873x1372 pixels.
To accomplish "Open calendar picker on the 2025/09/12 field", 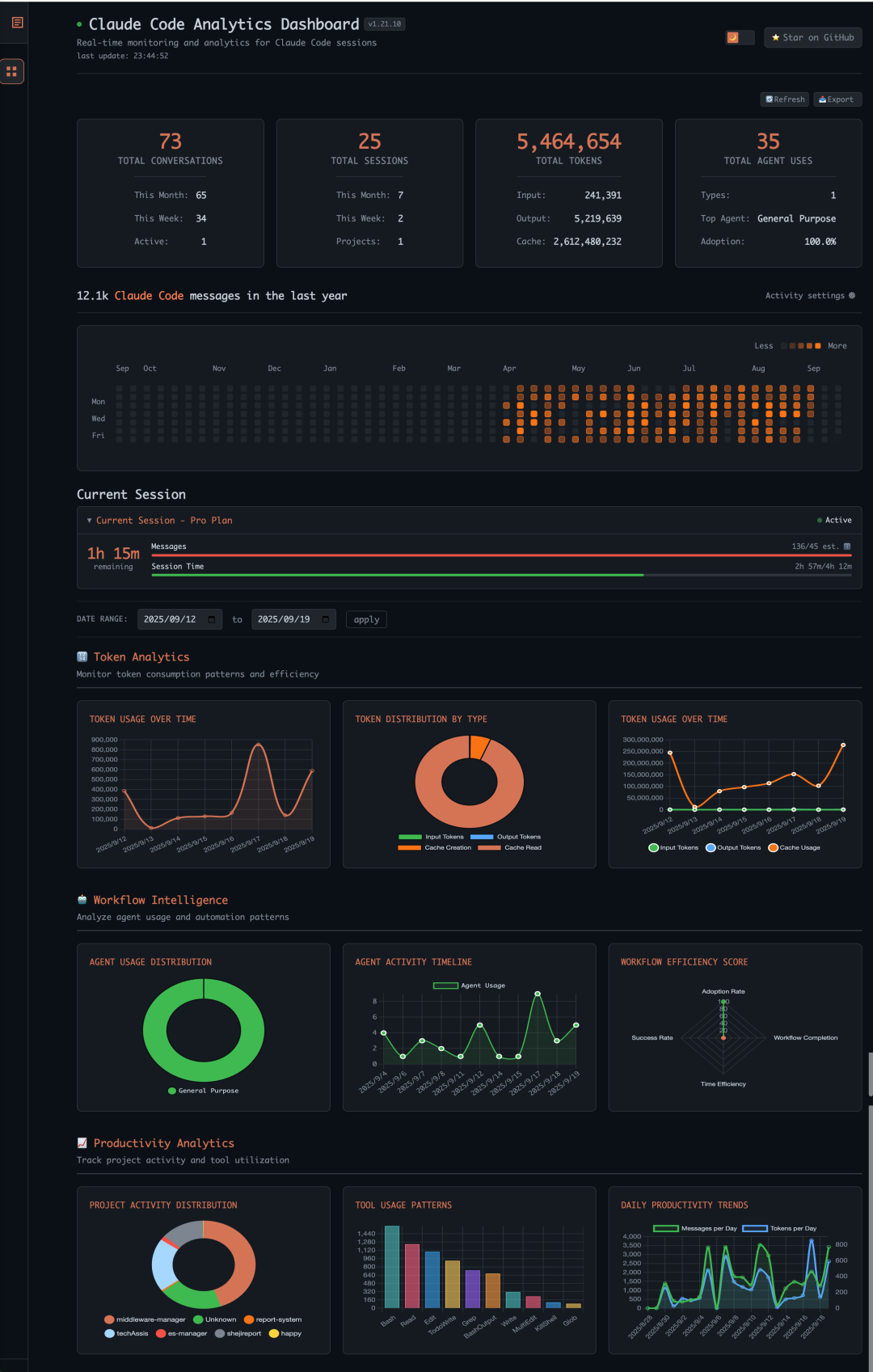I will (x=212, y=619).
